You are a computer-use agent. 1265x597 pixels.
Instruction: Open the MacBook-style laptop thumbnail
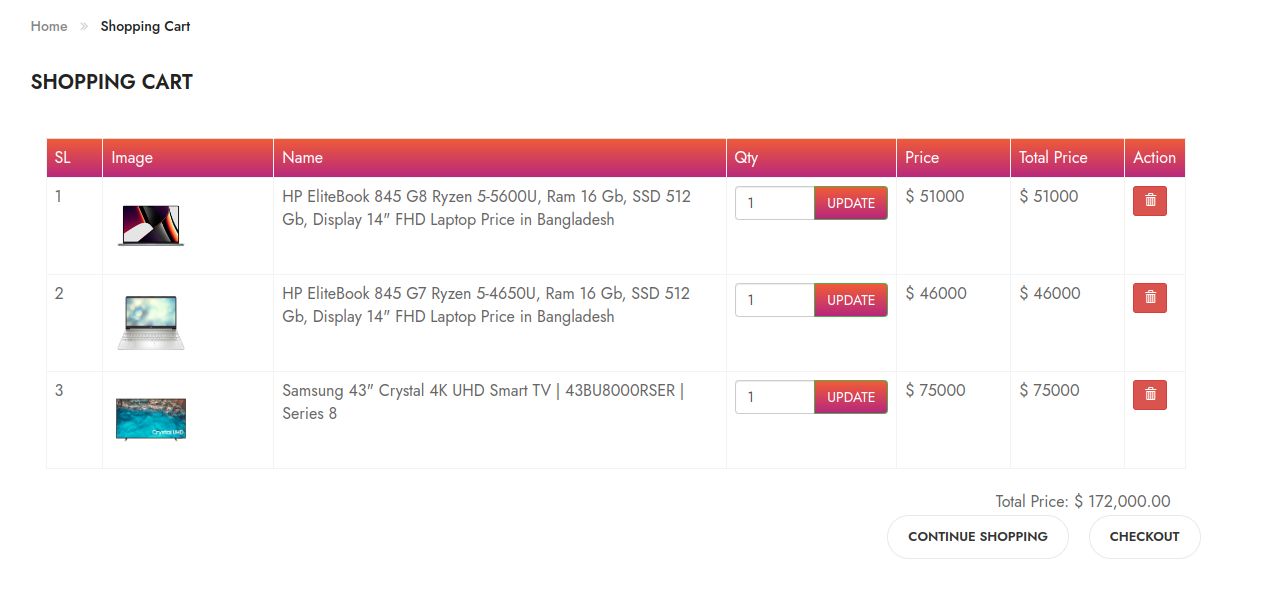point(151,225)
